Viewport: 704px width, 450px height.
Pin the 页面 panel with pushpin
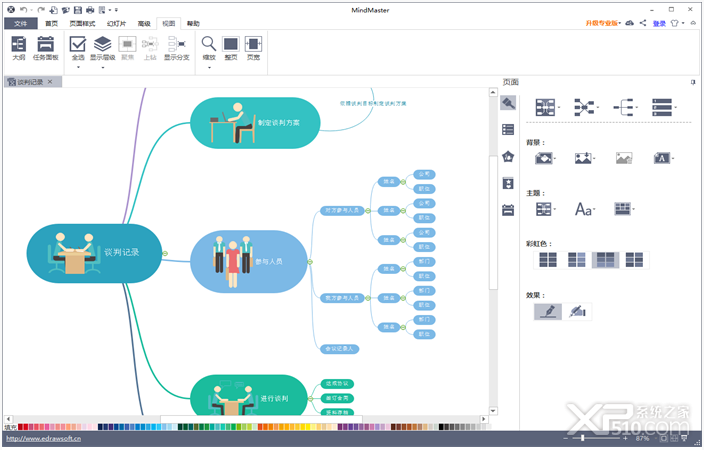pos(693,82)
